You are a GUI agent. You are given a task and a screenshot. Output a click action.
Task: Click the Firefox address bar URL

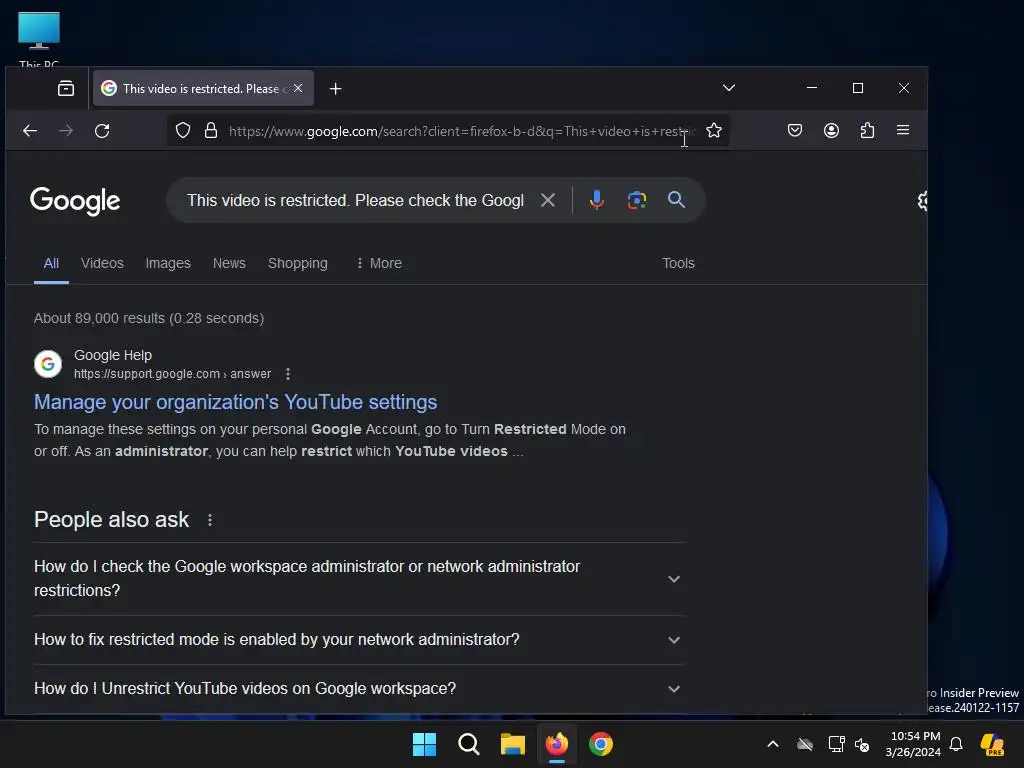point(461,131)
